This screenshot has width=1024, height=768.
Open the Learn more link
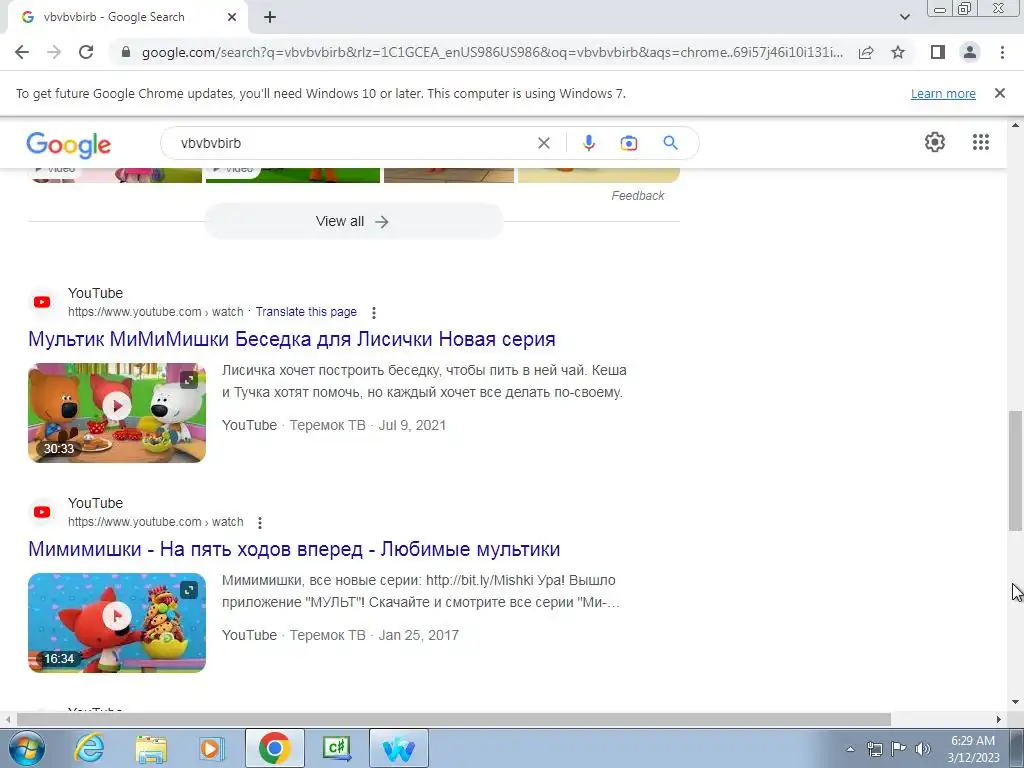943,93
